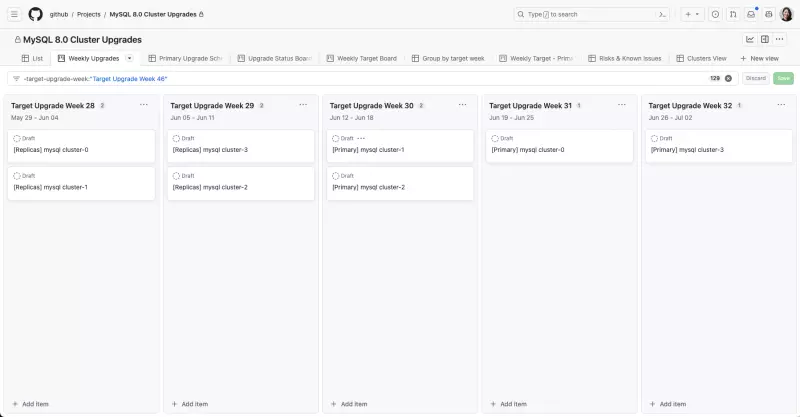Click the GitHub logo icon
This screenshot has height=417, width=800.
click(x=36, y=14)
